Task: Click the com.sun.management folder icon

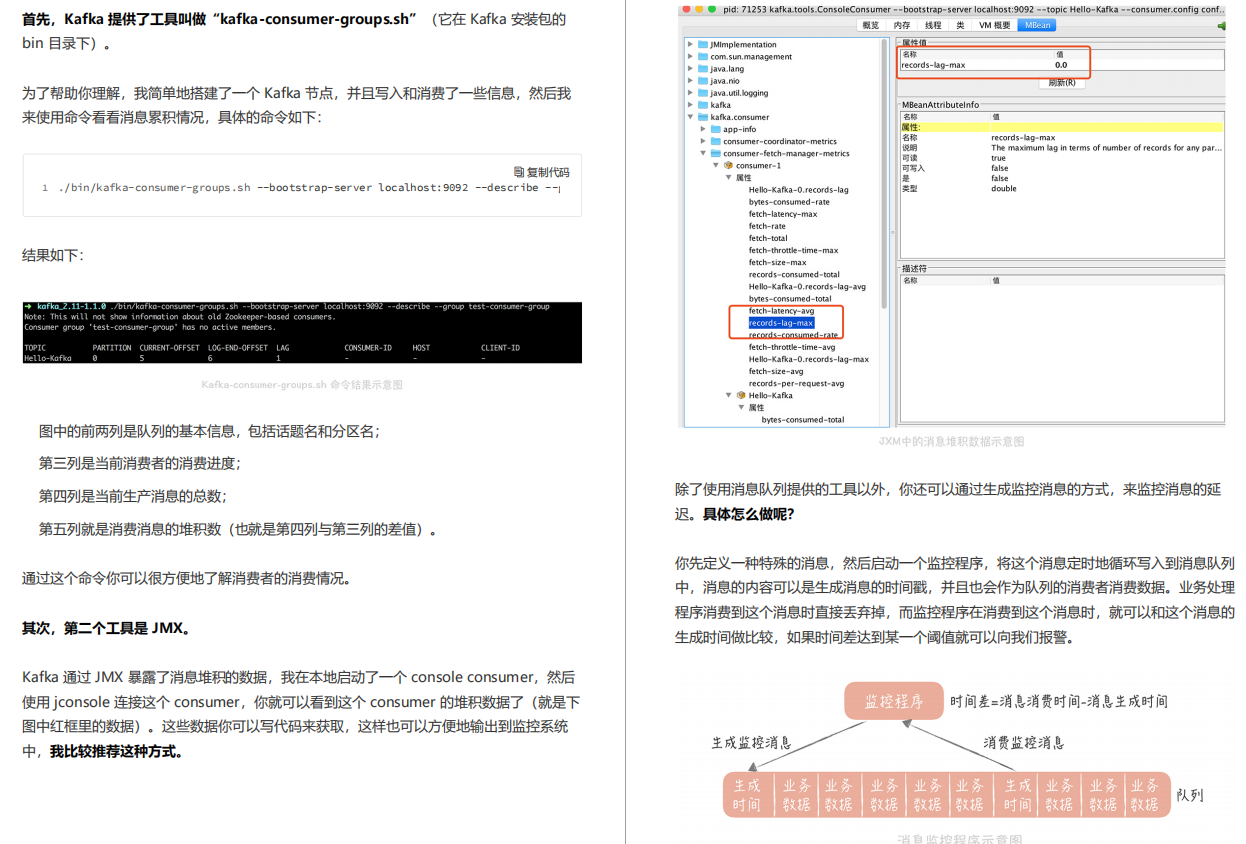Action: tap(703, 57)
